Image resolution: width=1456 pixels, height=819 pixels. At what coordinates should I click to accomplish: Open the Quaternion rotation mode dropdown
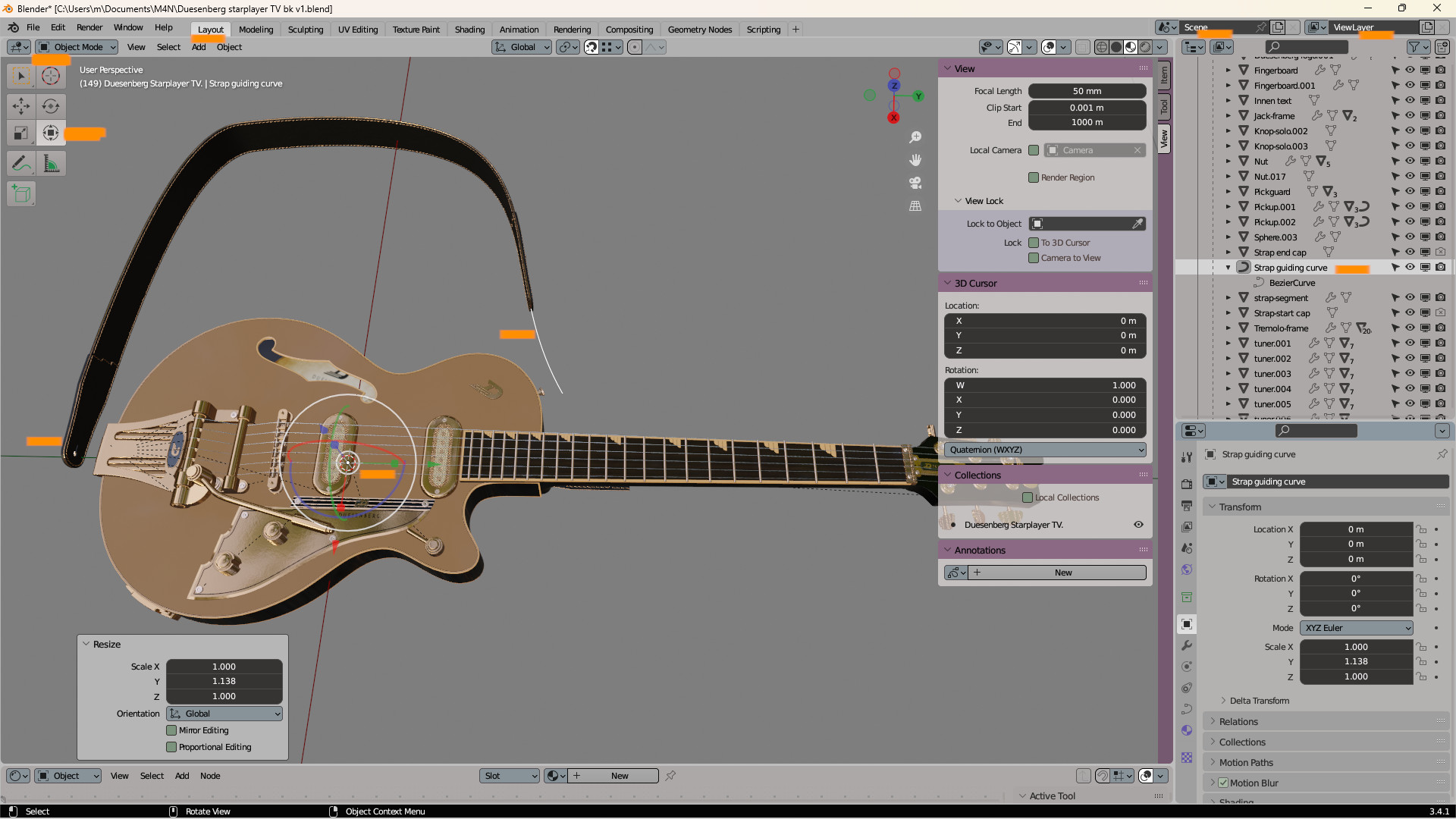pyautogui.click(x=1045, y=450)
